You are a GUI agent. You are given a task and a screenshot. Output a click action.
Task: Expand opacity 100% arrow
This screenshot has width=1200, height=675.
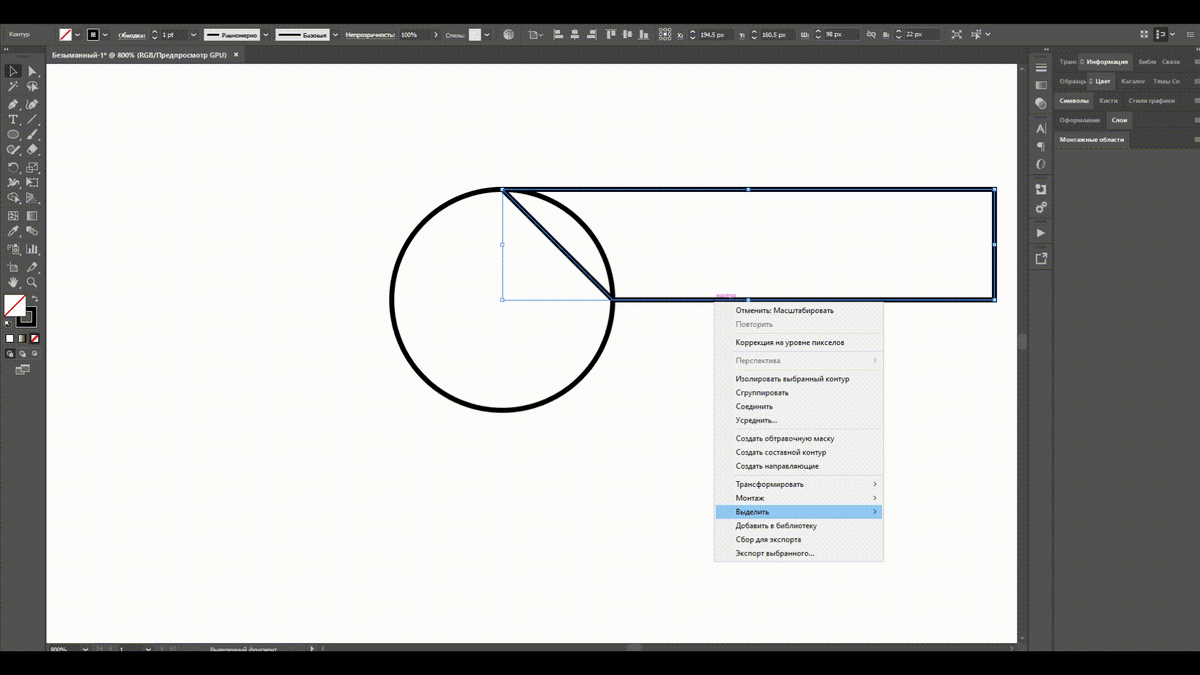436,35
